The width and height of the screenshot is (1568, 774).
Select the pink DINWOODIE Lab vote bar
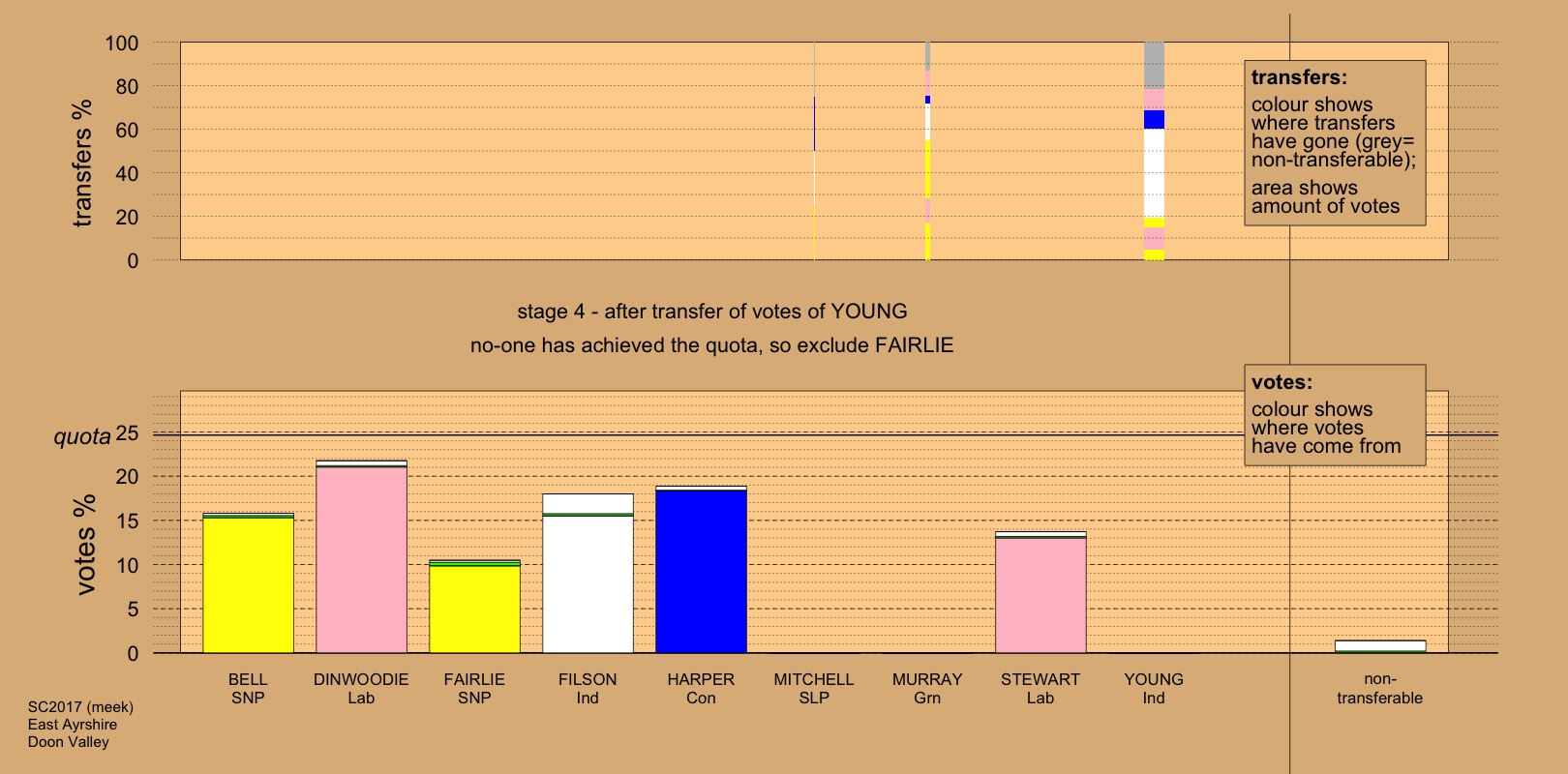tap(361, 559)
